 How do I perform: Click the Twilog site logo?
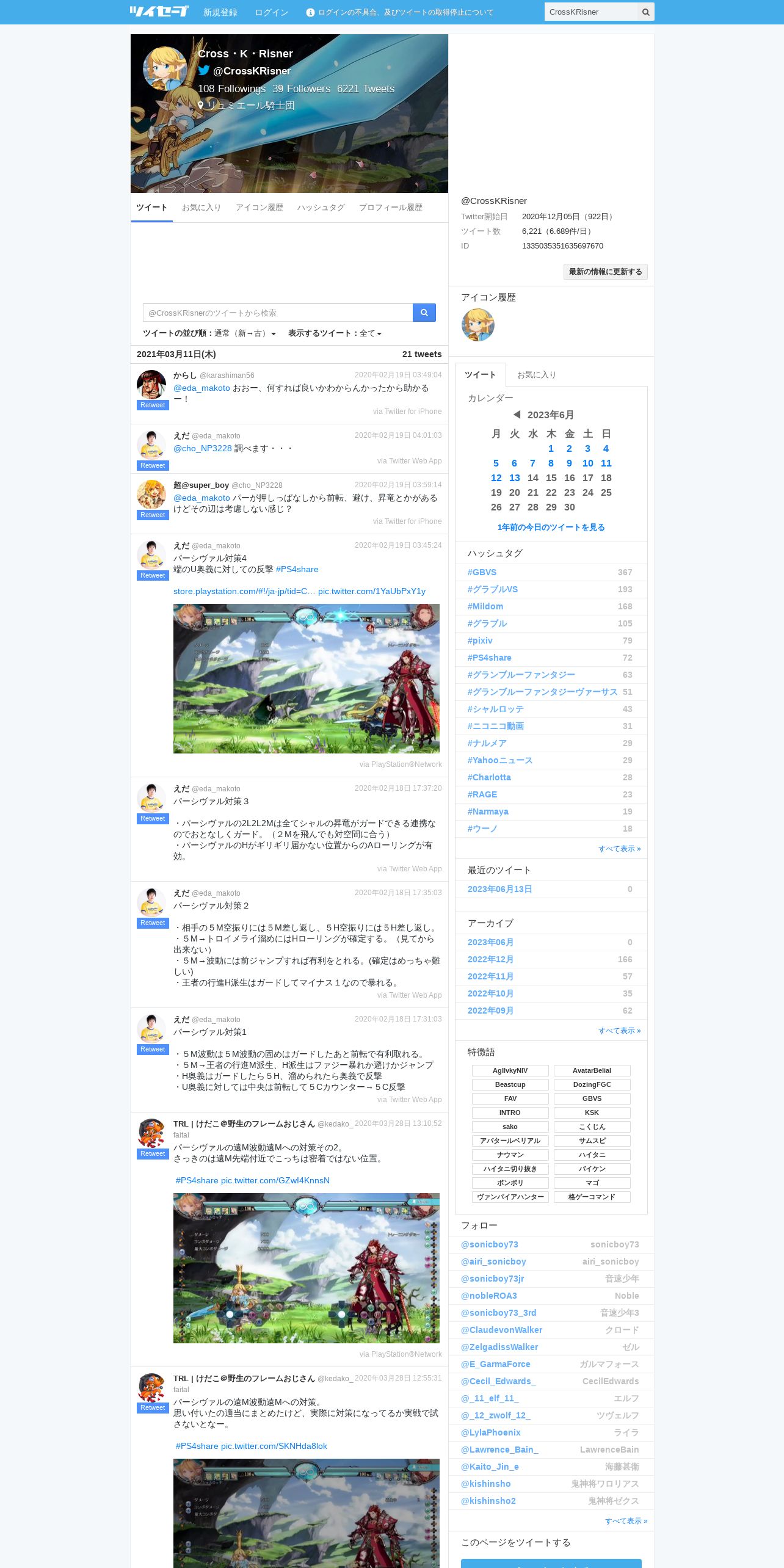tap(159, 12)
